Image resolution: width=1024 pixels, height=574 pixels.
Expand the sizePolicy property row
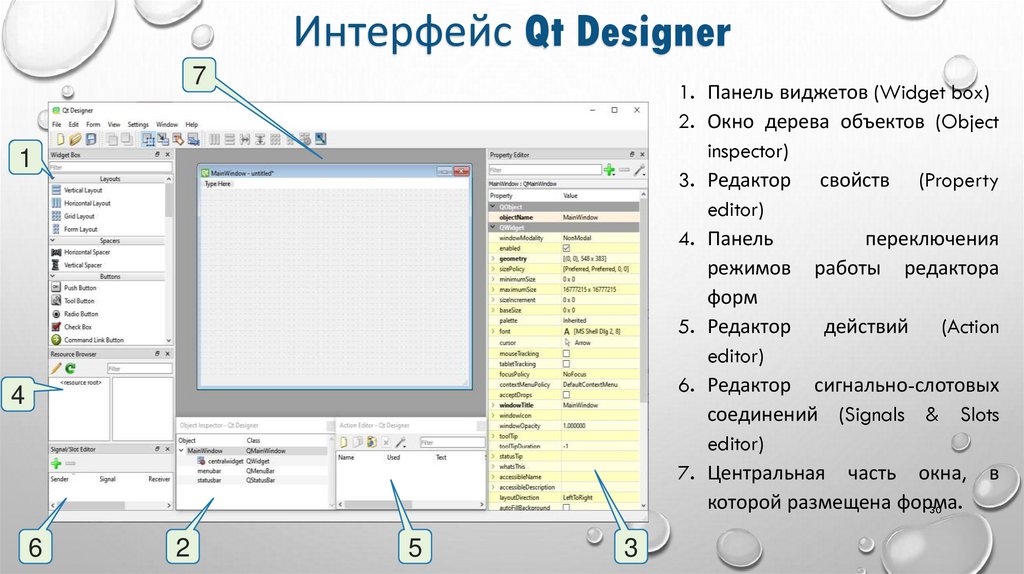[493, 269]
